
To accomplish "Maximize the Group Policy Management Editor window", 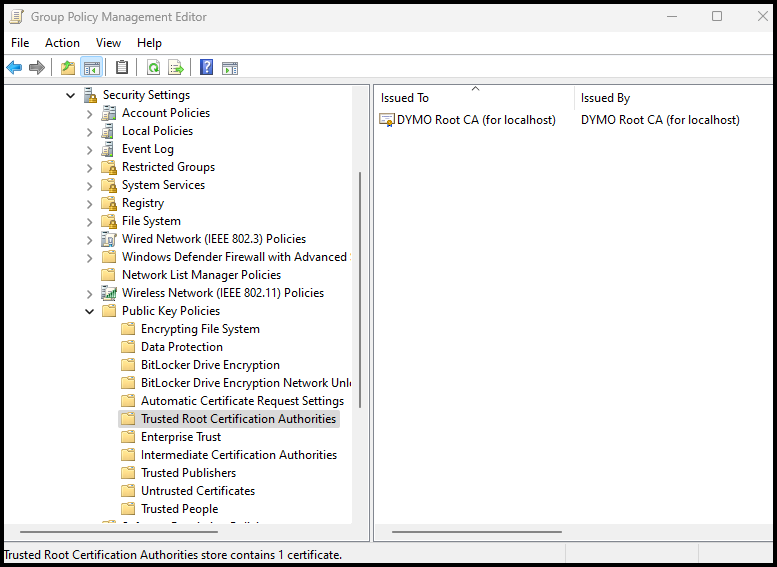I will (x=717, y=16).
